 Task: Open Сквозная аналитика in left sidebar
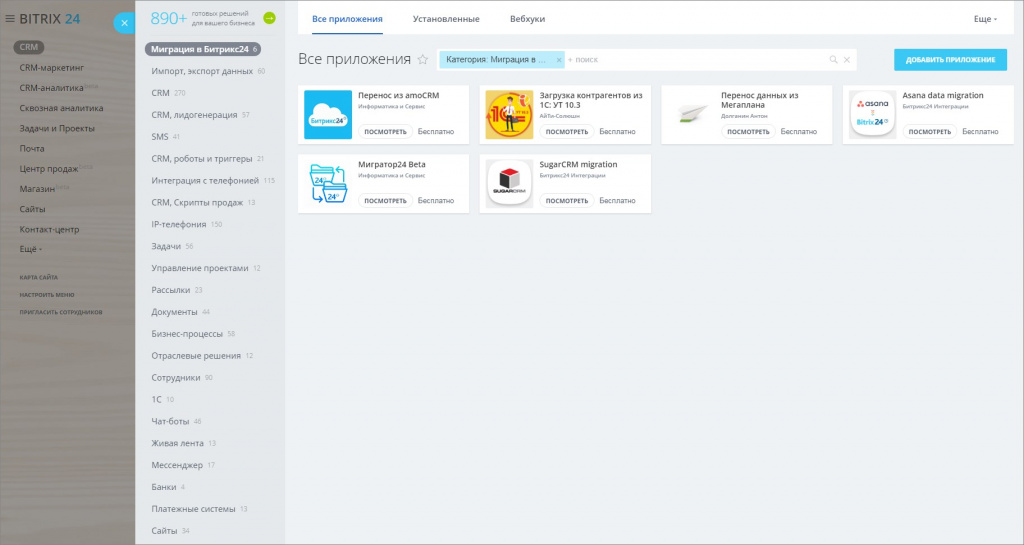(61, 108)
